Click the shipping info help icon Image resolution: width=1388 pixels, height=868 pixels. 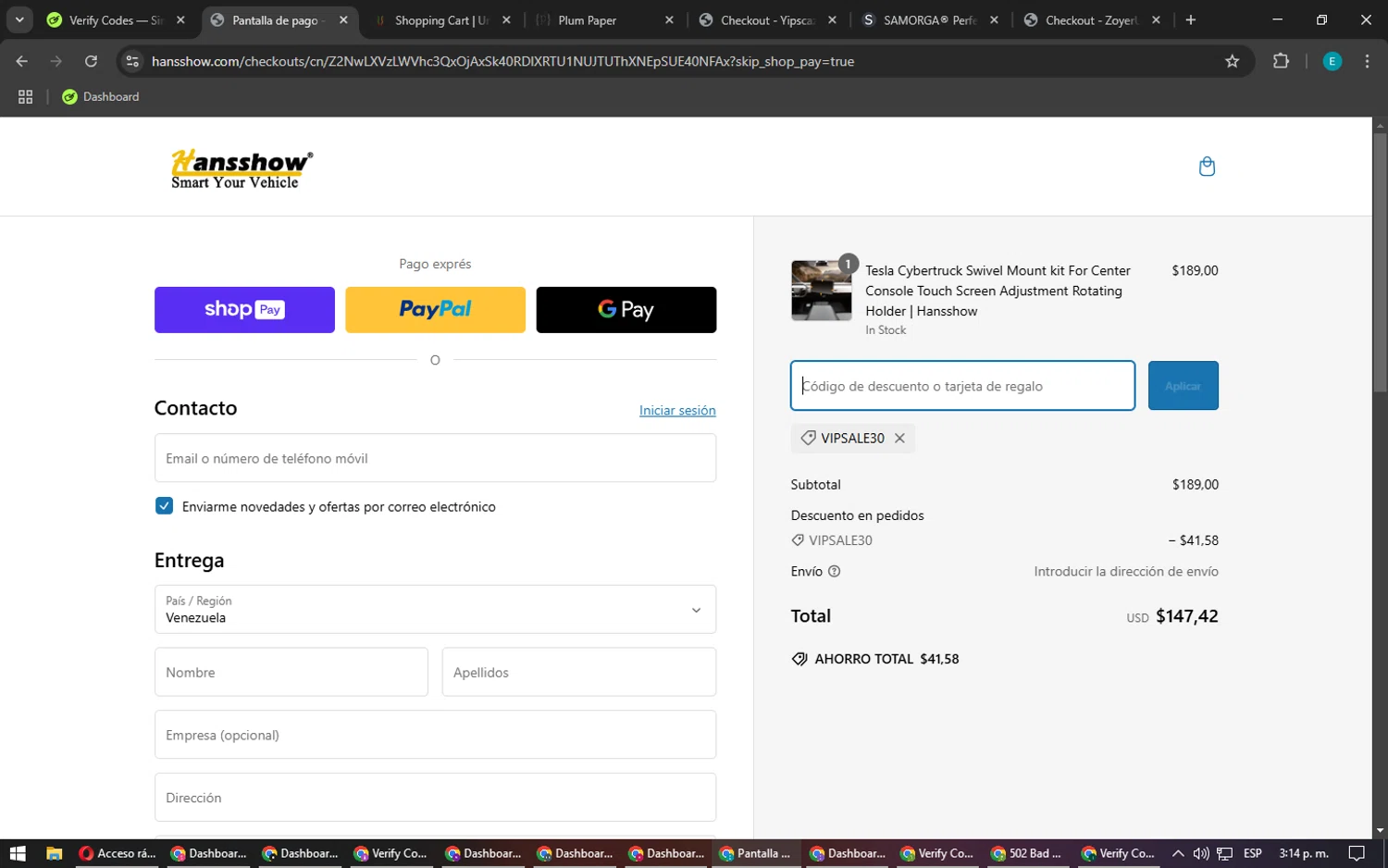pos(834,572)
